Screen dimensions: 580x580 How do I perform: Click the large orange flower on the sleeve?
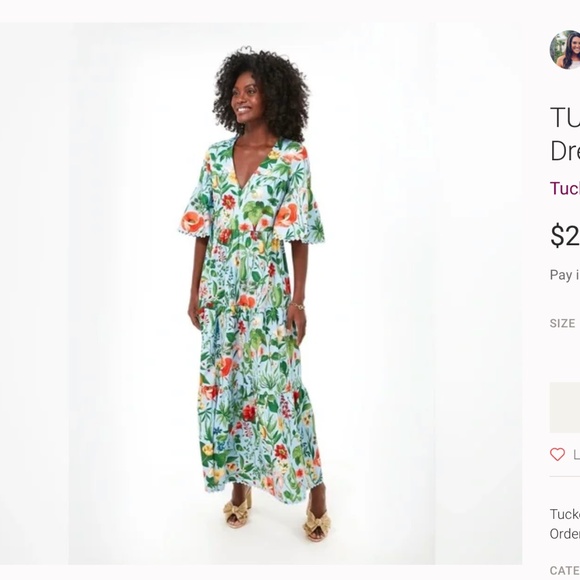pyautogui.click(x=193, y=222)
